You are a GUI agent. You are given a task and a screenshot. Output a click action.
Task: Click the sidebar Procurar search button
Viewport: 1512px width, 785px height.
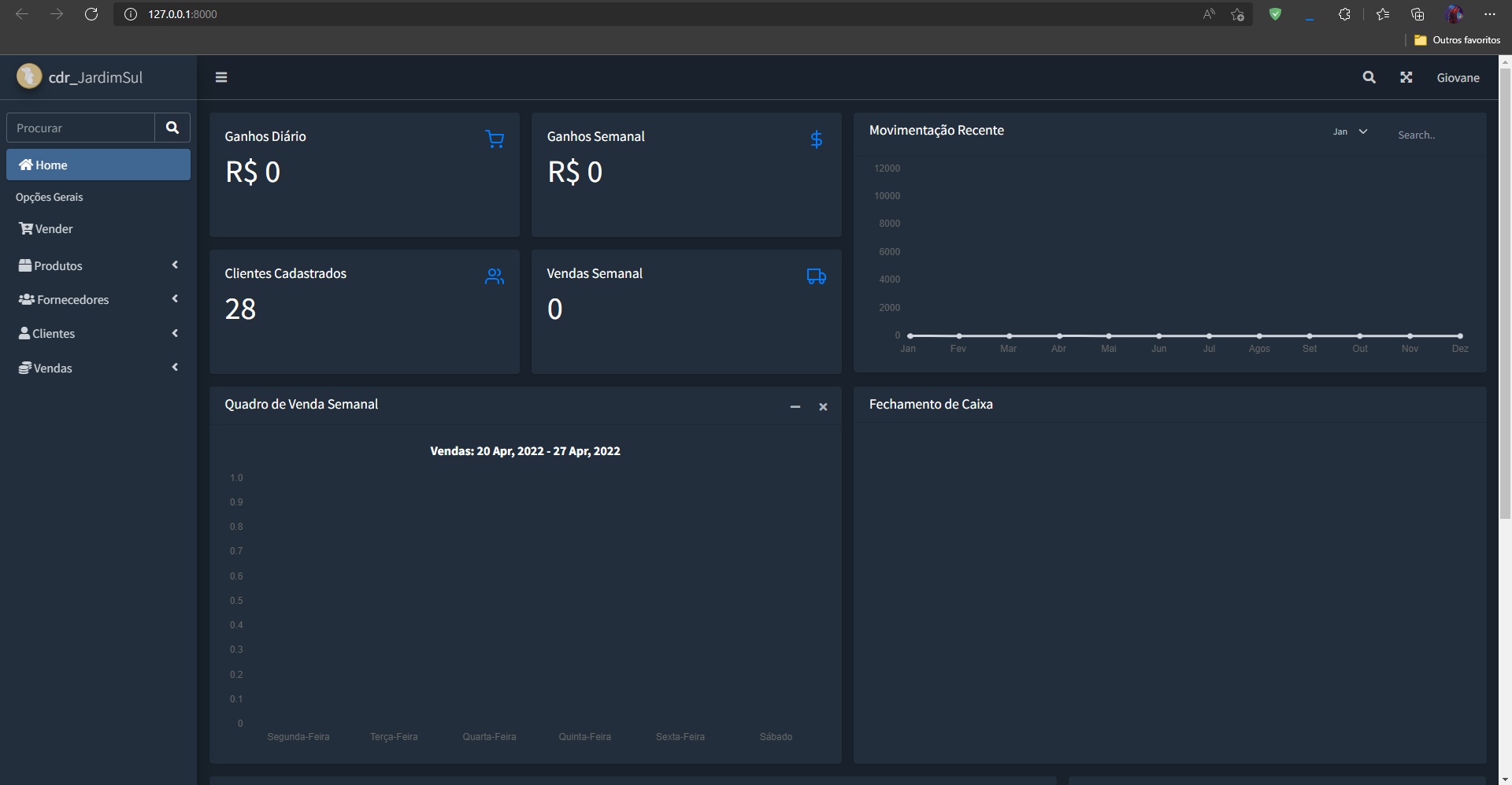(172, 128)
